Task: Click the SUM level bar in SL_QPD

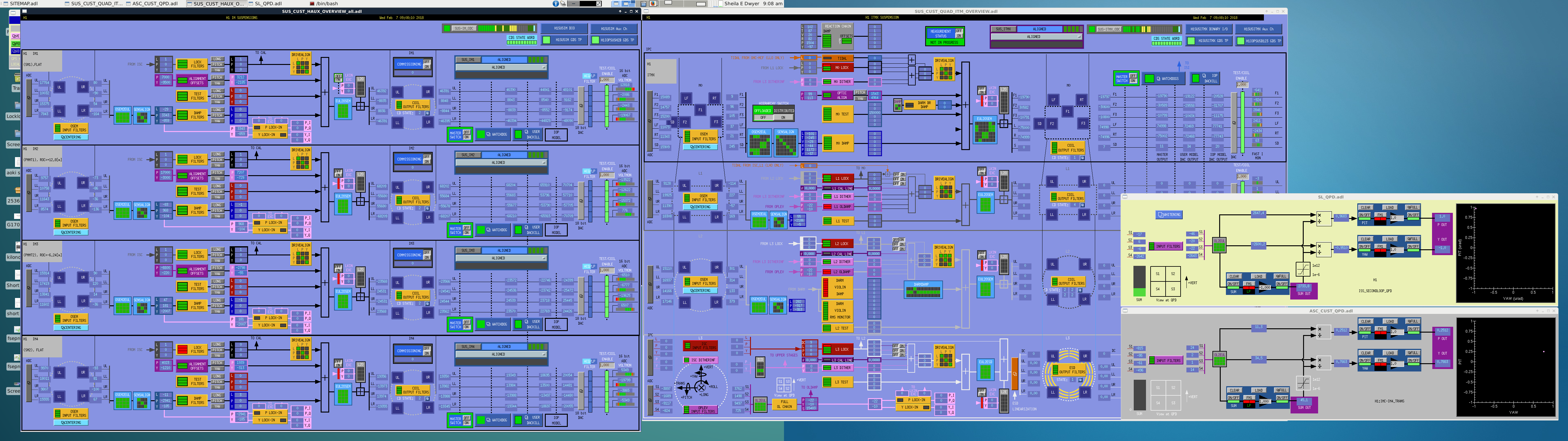Action: point(1140,281)
